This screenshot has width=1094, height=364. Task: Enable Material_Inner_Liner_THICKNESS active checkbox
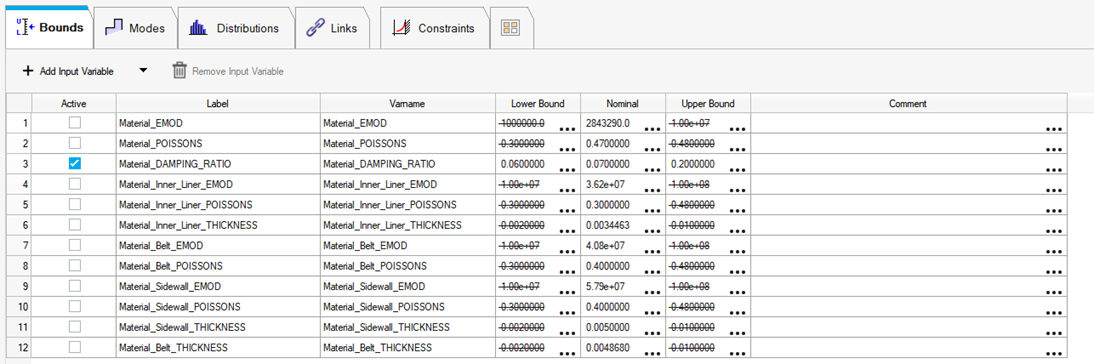(x=75, y=225)
